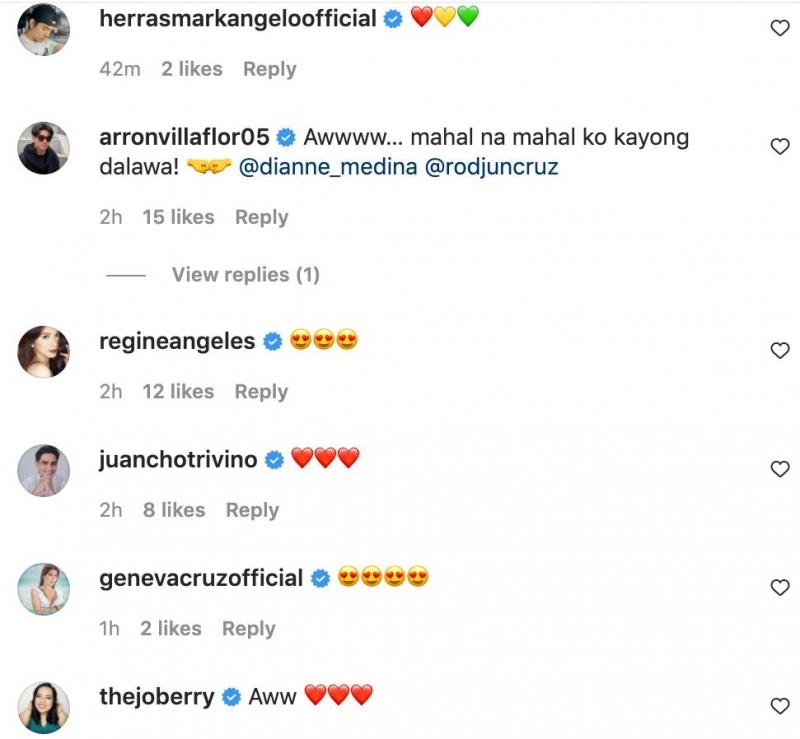Open juanchotrivino's profile avatar
The image size is (800, 739).
coord(44,470)
